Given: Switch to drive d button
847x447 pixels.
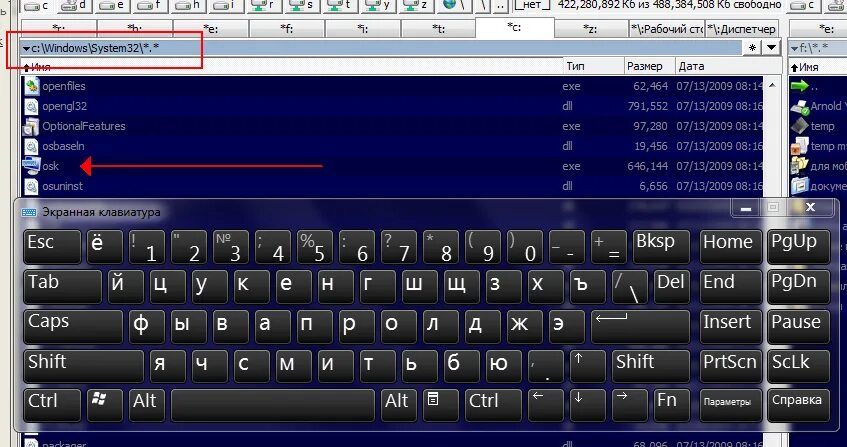Looking at the screenshot, I should 76,6.
